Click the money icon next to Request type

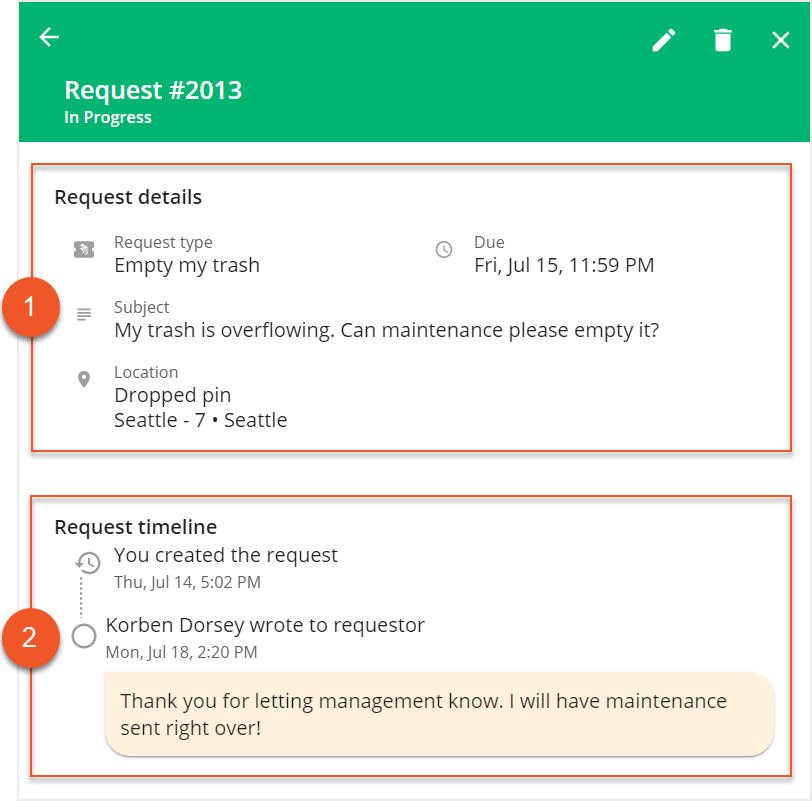(84, 249)
